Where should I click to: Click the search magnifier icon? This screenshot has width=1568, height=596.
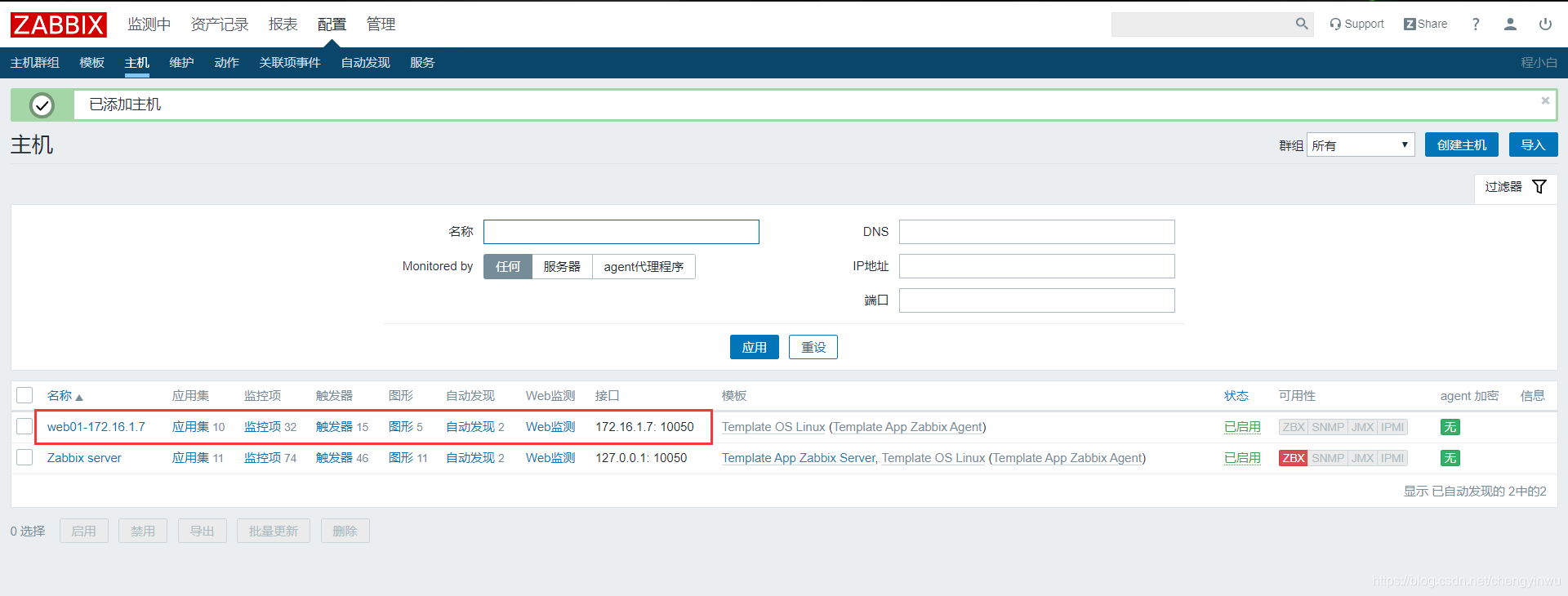[x=1302, y=24]
